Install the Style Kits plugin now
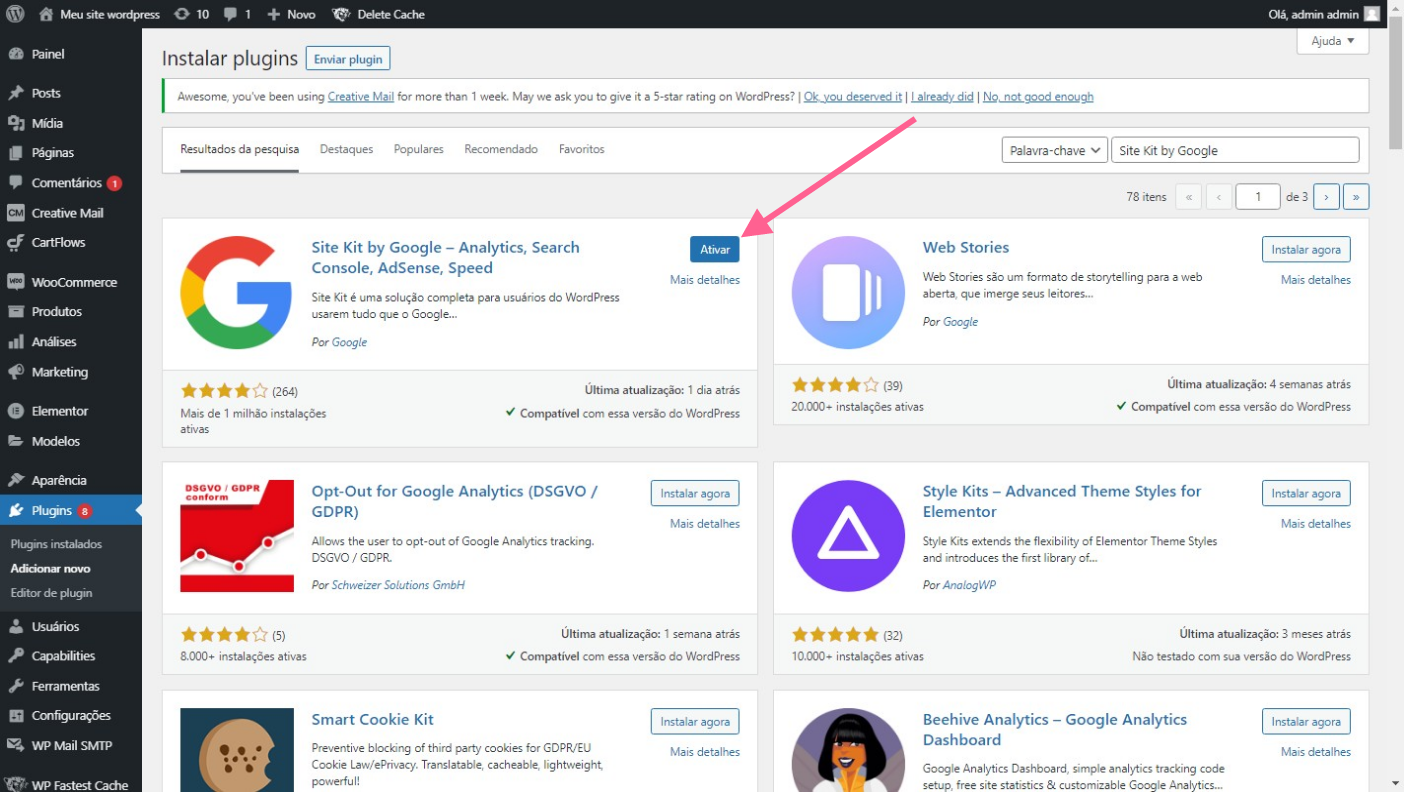The height and width of the screenshot is (792, 1404). [1306, 493]
